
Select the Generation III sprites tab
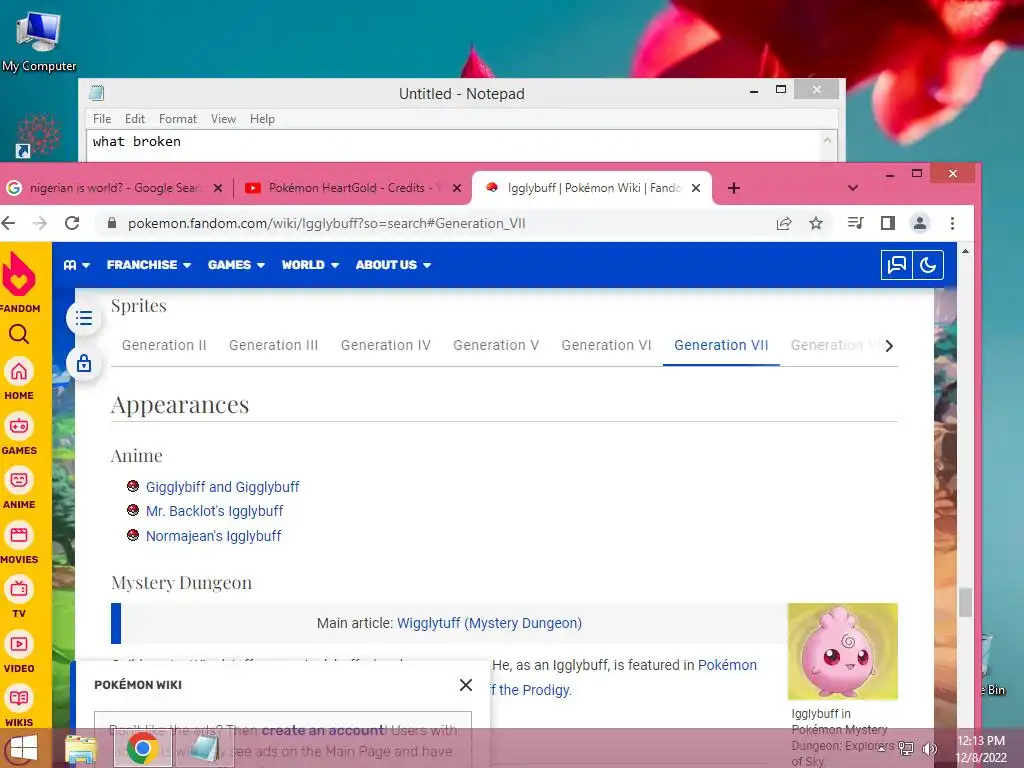point(274,345)
